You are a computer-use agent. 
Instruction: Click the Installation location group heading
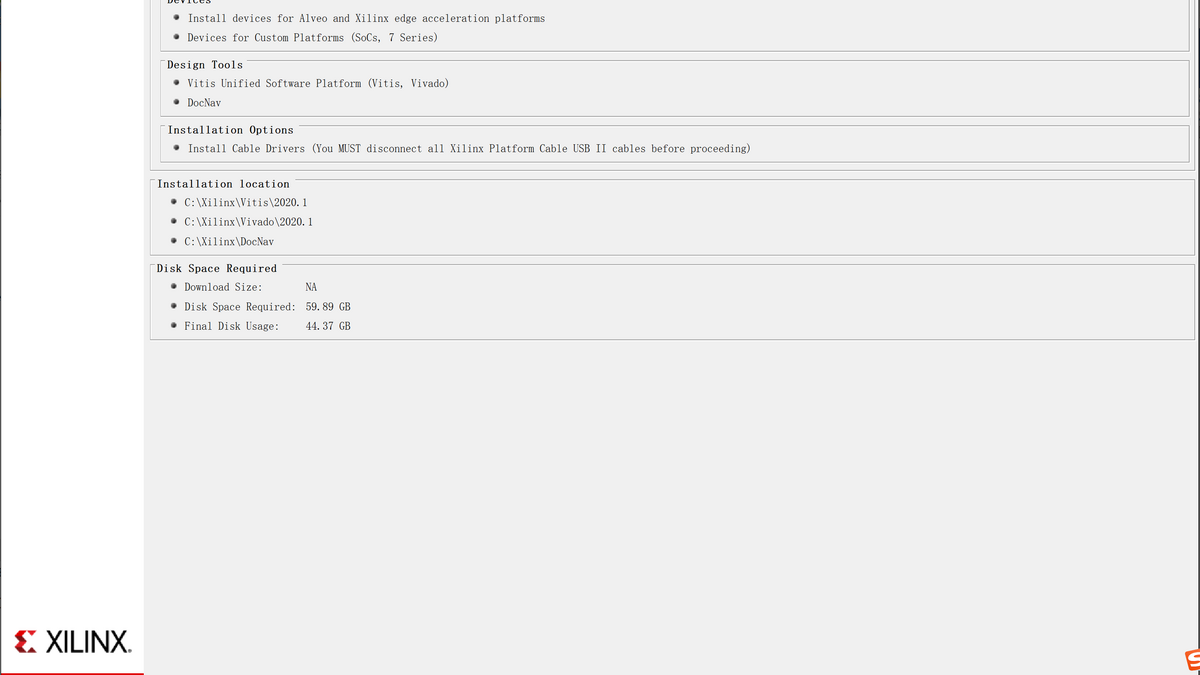224,184
